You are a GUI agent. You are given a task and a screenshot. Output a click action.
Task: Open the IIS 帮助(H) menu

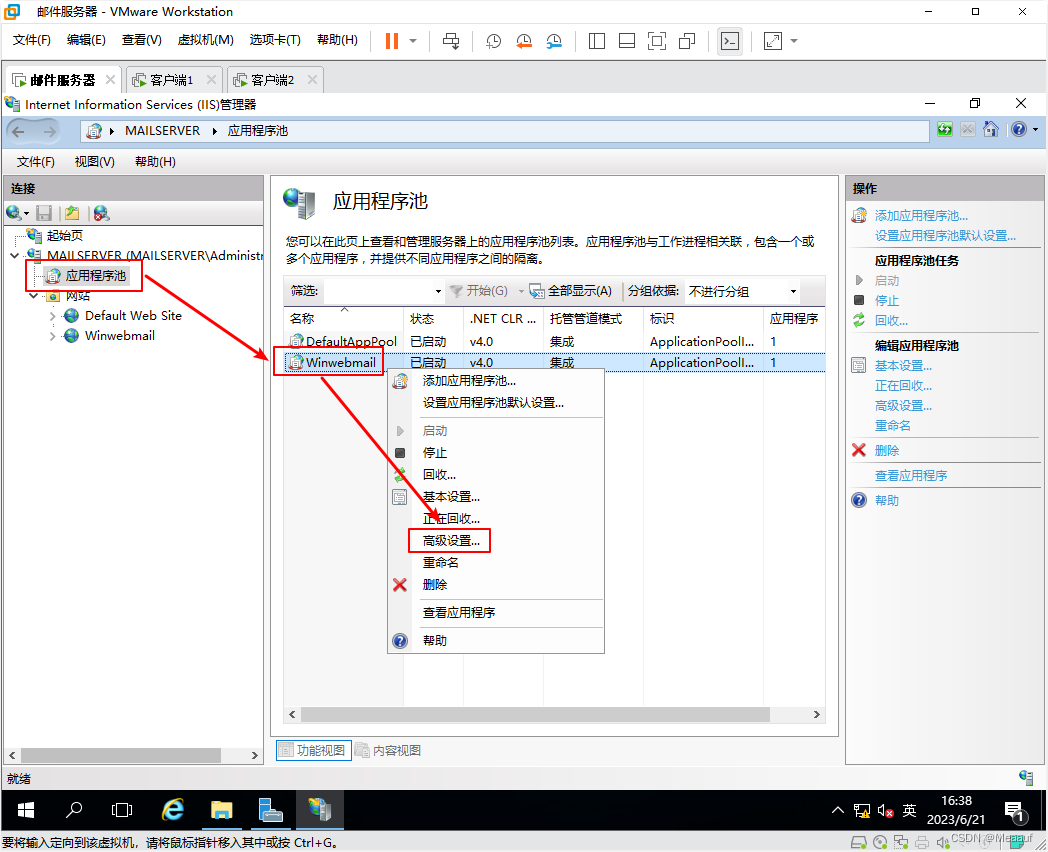(x=155, y=162)
